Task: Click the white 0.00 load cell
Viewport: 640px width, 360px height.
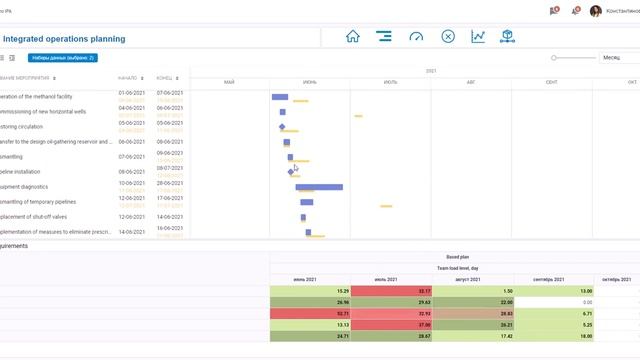Action: pyautogui.click(x=554, y=302)
